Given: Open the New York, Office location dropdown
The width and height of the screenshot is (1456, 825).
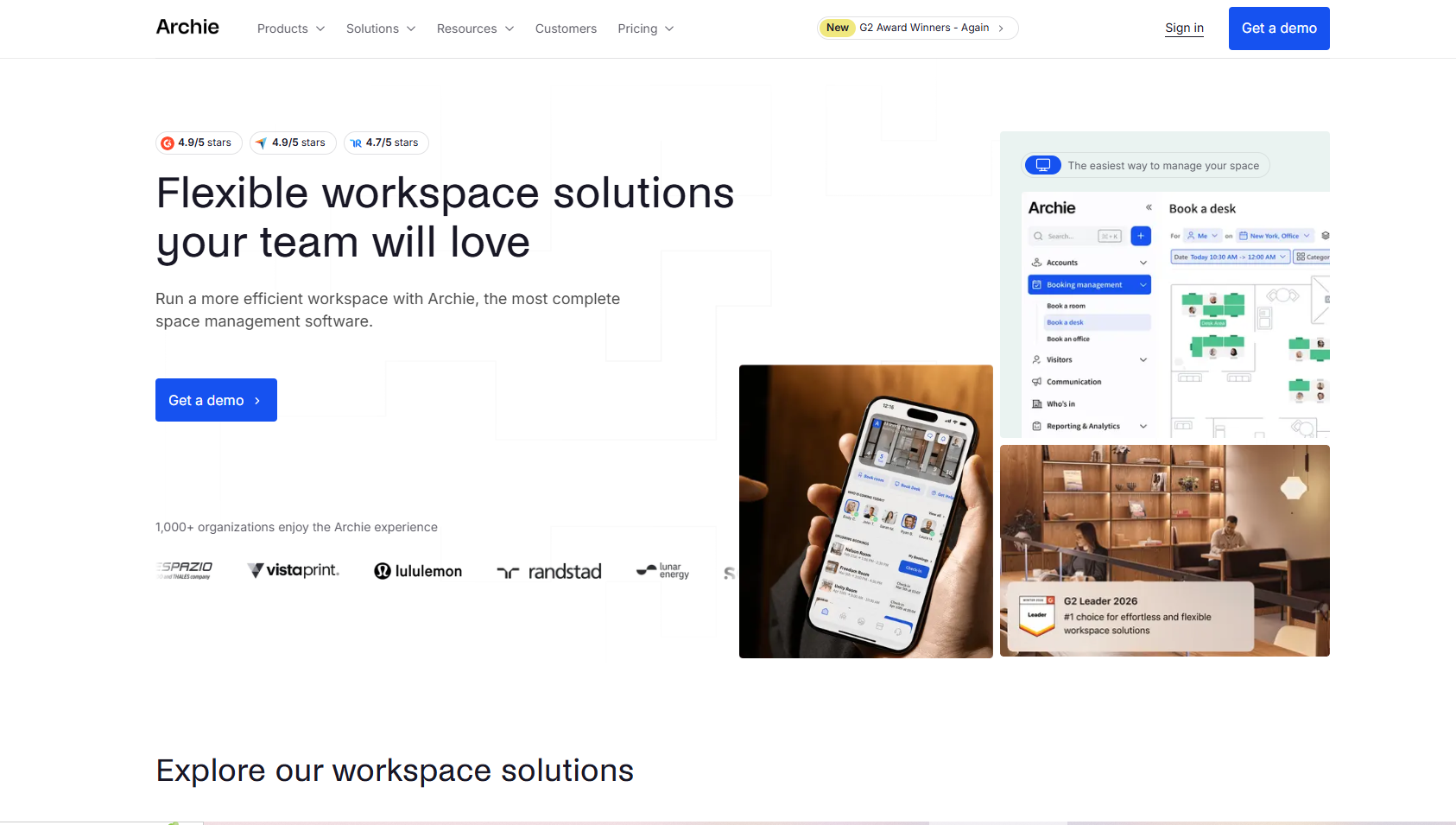Looking at the screenshot, I should click(x=1275, y=236).
